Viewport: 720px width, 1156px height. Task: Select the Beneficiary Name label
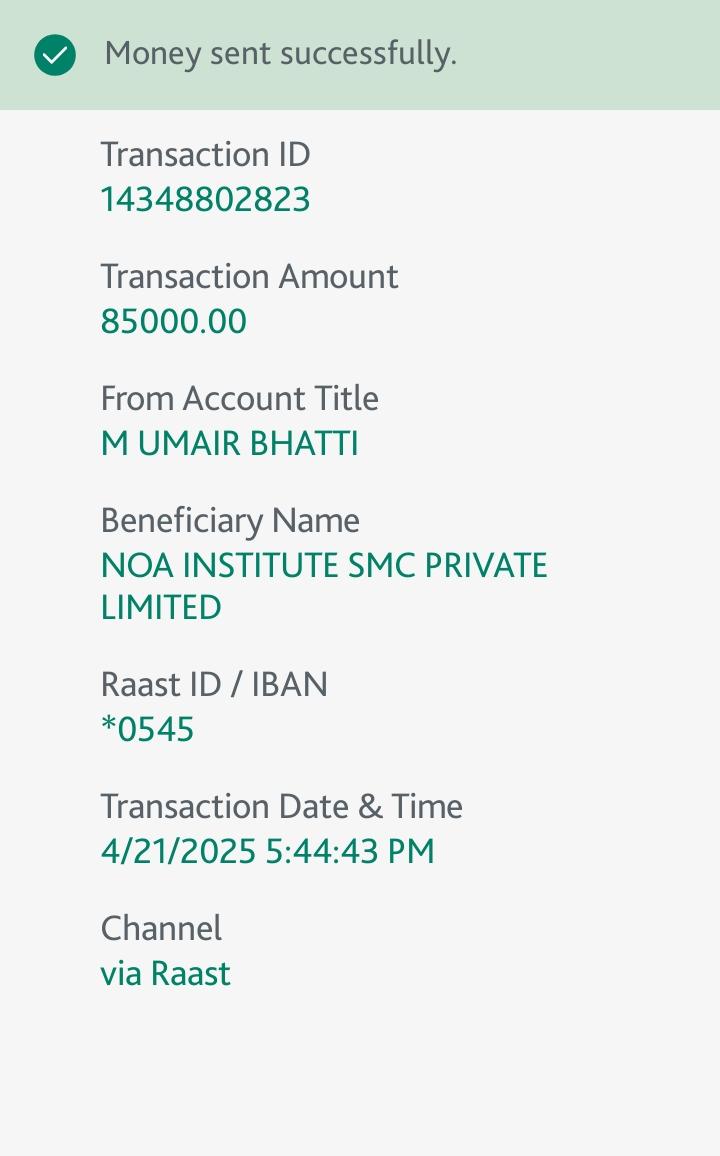point(230,521)
